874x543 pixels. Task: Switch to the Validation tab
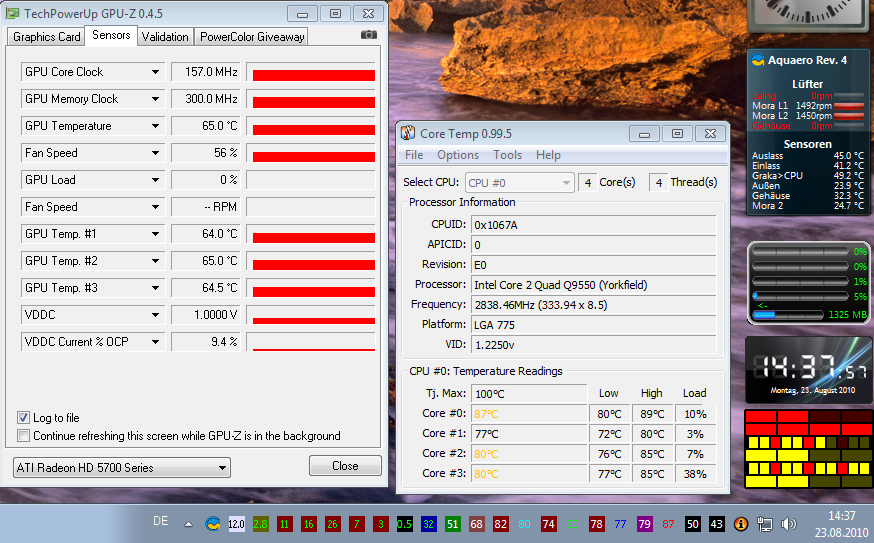click(x=165, y=37)
